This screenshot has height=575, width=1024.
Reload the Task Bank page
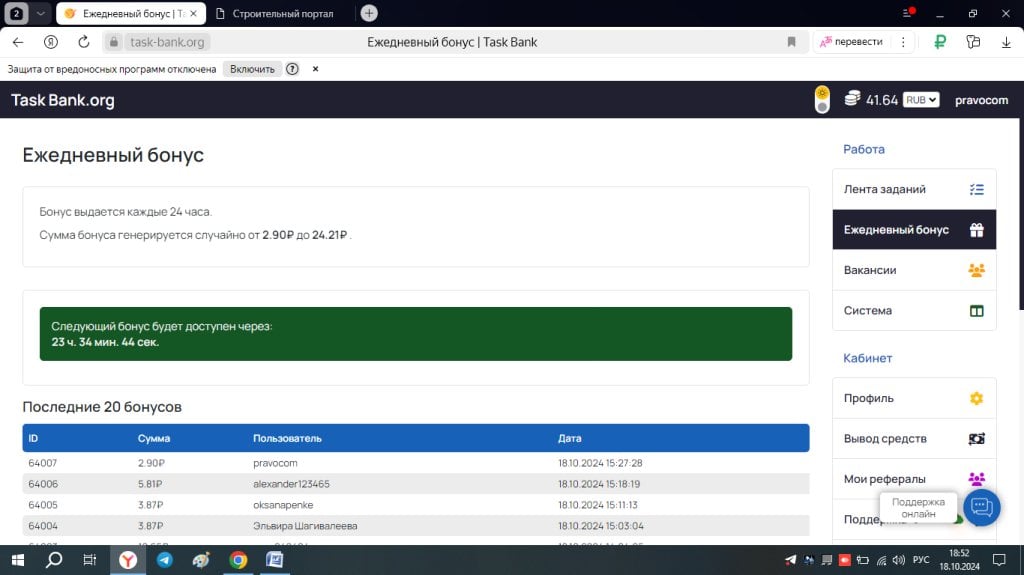coord(84,42)
